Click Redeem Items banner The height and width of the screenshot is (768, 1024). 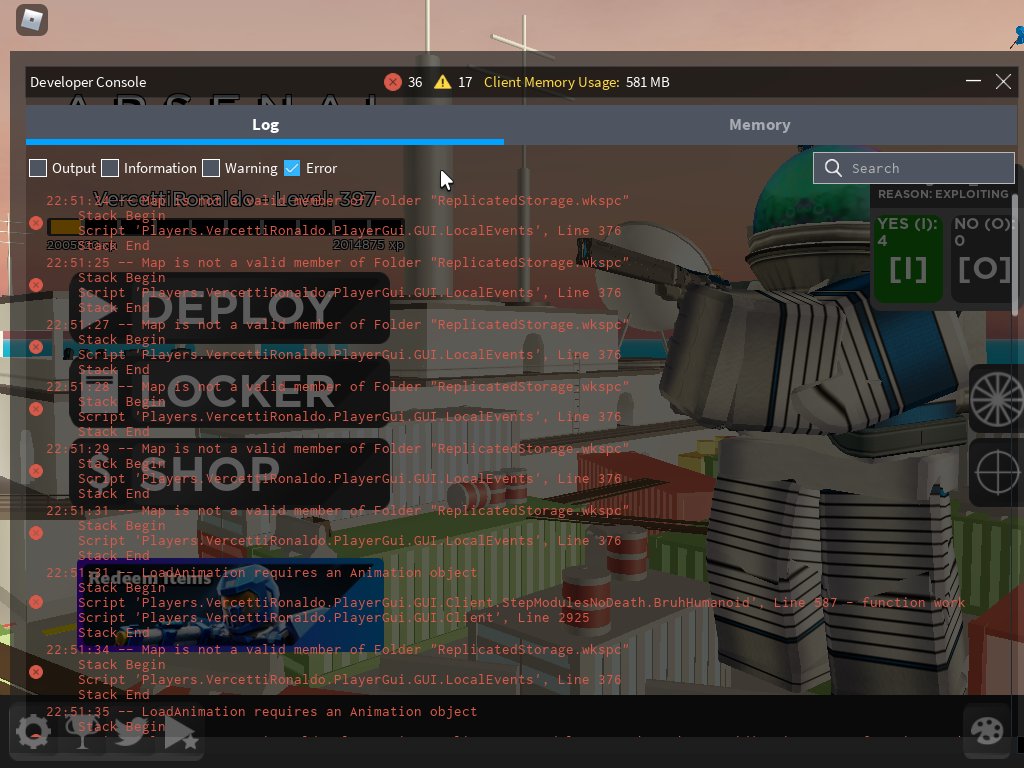coord(229,605)
